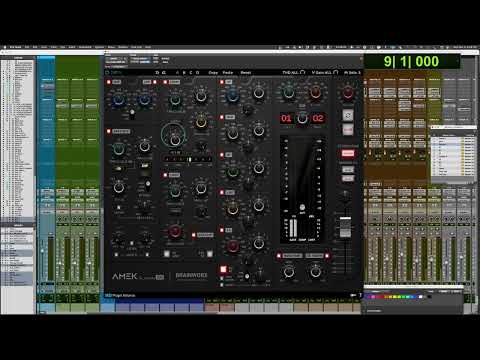Click the large ring-shaped knob in dynamics section
Image resolution: width=480 pixels, height=360 pixels.
pos(174,135)
